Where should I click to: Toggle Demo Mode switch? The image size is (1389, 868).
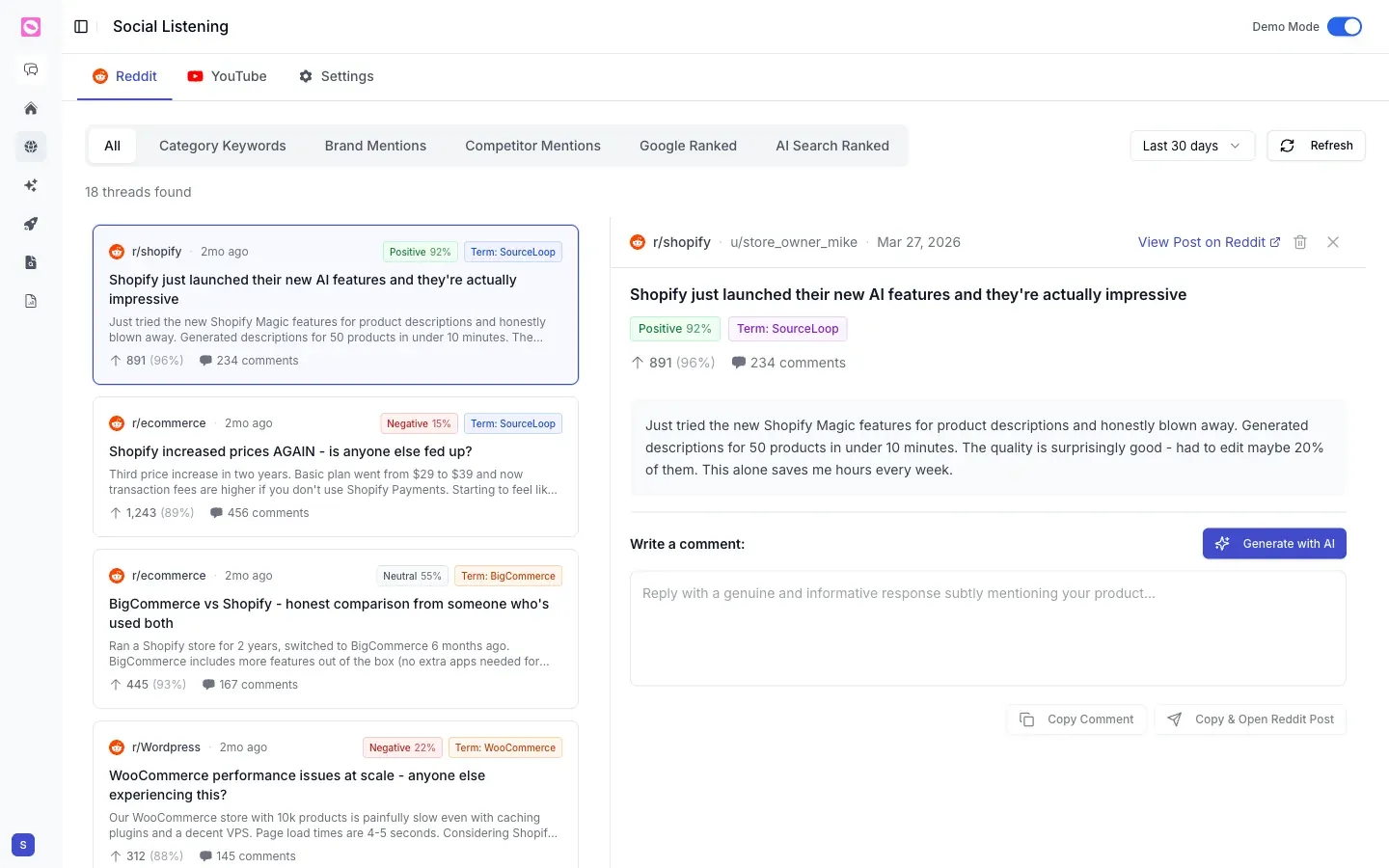[1345, 27]
